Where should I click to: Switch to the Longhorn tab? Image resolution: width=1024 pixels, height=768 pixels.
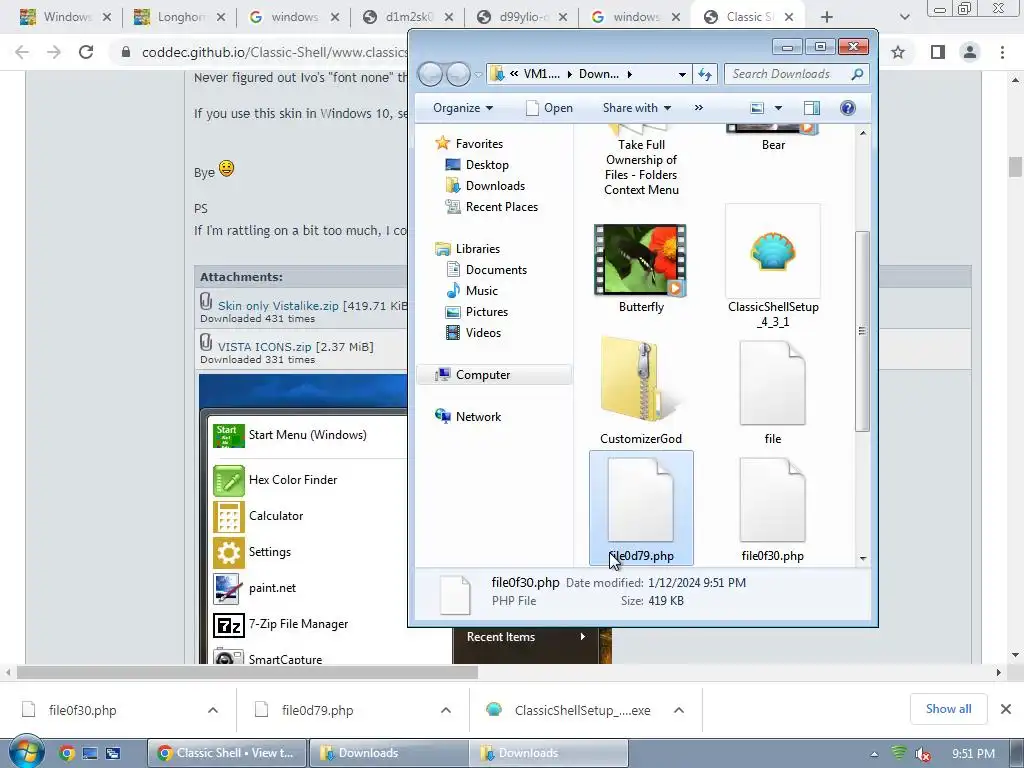tap(179, 17)
